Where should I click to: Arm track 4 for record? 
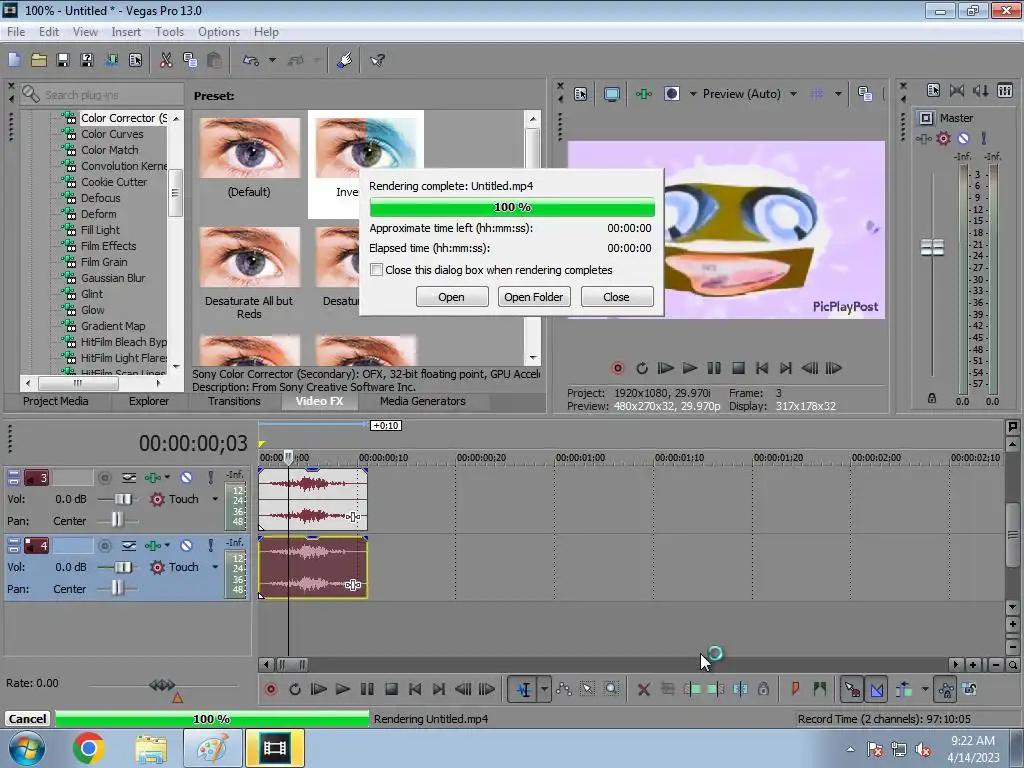coord(104,545)
